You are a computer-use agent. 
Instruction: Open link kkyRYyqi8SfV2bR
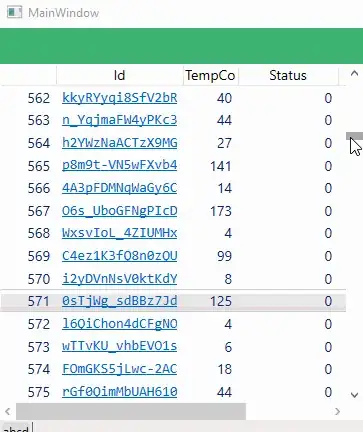(119, 98)
